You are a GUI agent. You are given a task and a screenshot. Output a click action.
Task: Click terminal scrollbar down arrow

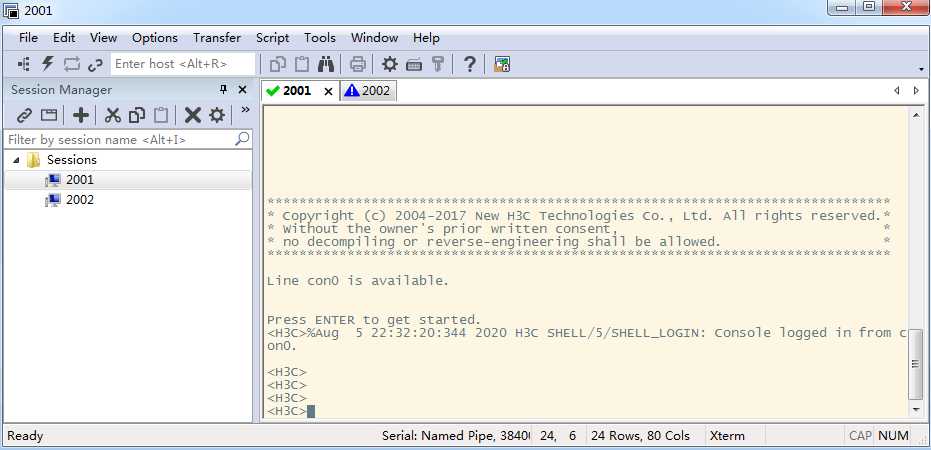coord(915,410)
